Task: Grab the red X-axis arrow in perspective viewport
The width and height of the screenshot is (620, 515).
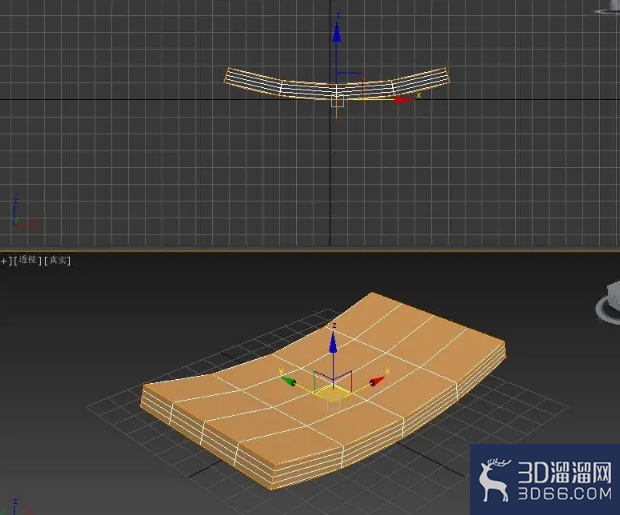Action: pos(377,381)
